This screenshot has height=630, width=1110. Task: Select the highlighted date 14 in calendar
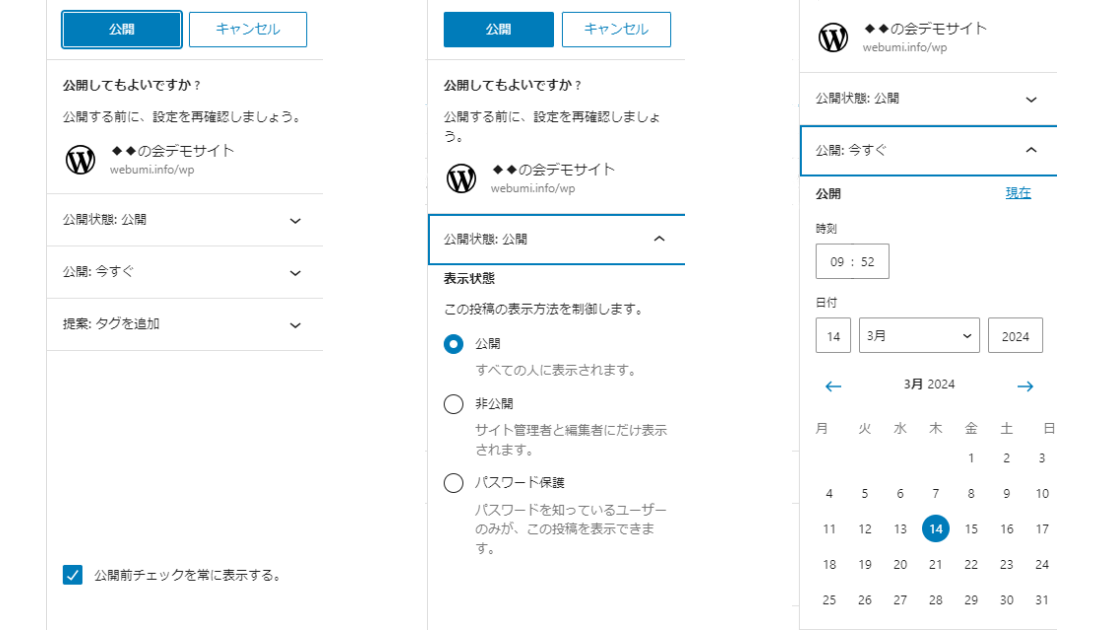coord(935,529)
